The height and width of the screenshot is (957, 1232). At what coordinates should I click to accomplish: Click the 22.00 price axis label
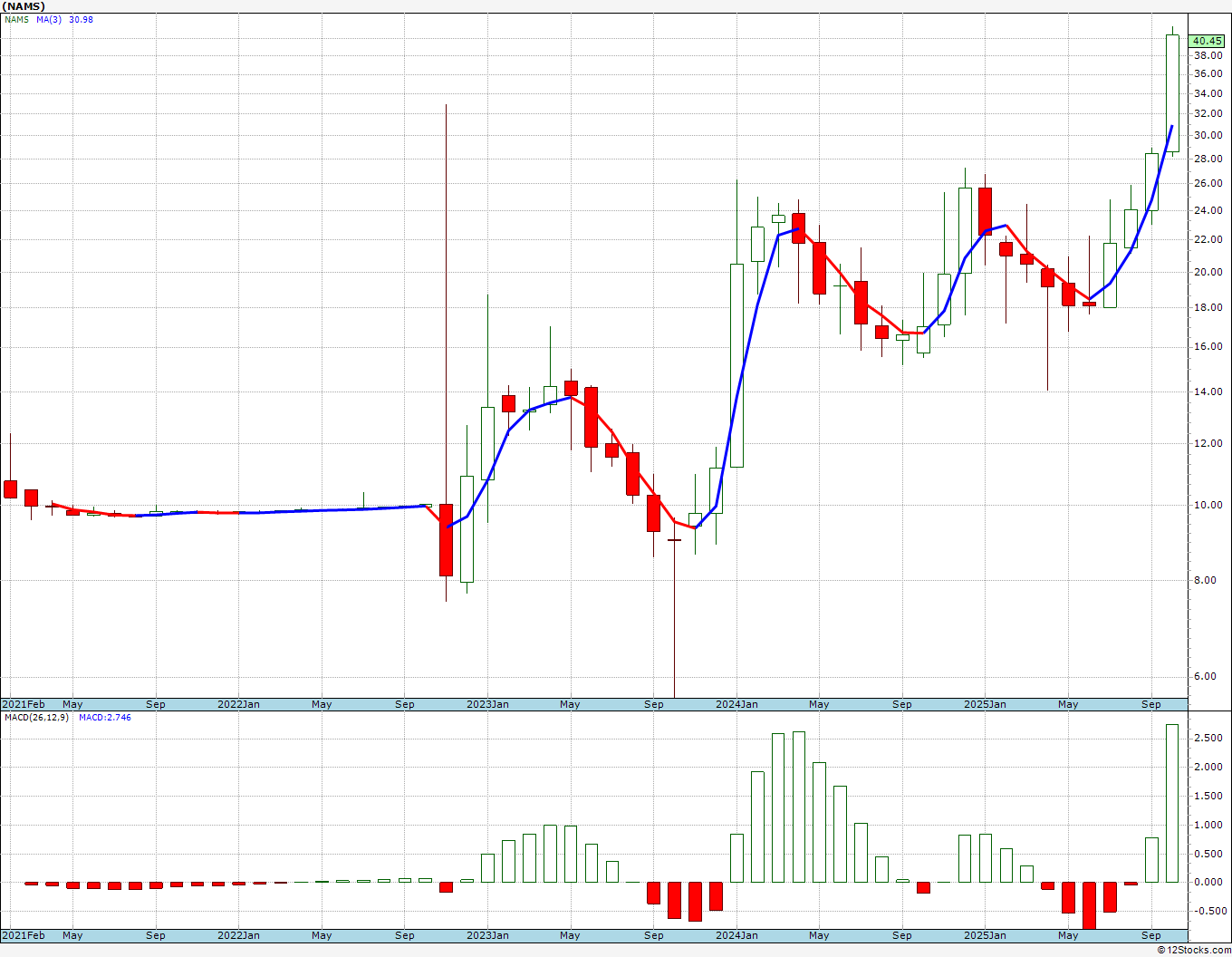(1208, 240)
